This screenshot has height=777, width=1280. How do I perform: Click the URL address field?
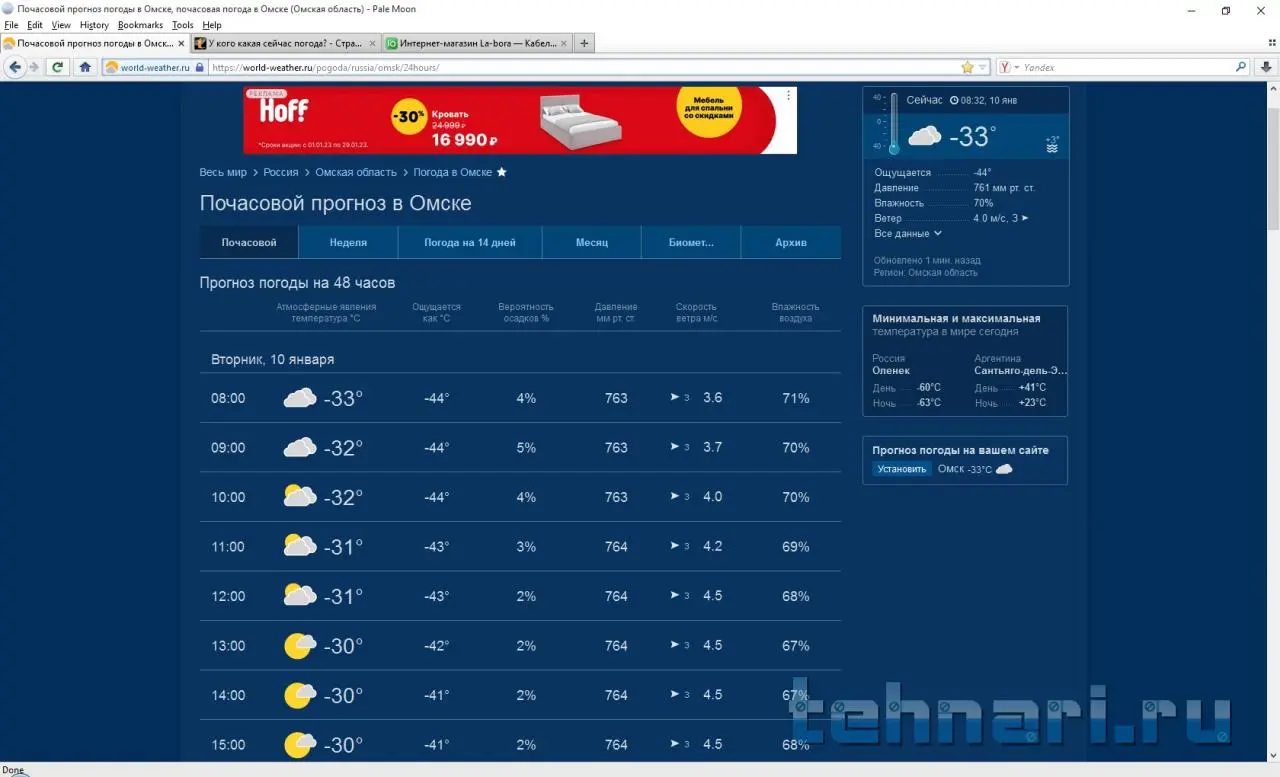(583, 67)
